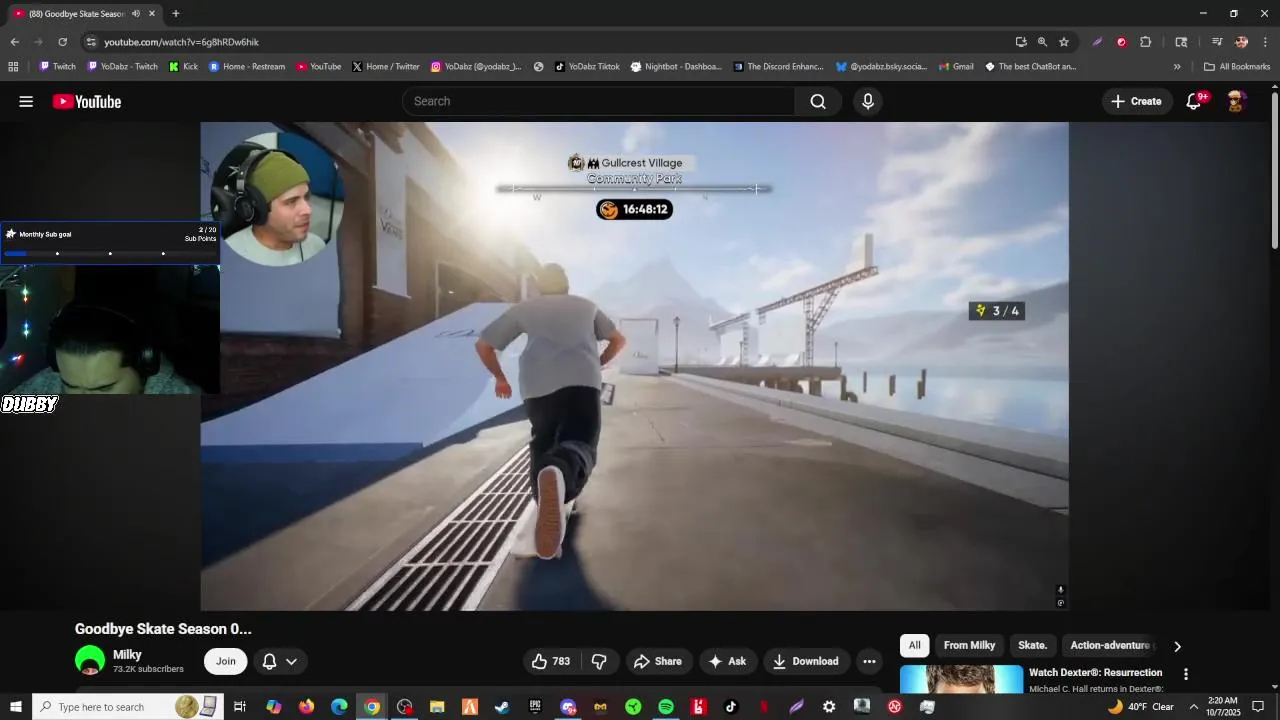The image size is (1280, 720).
Task: Open a new browser tab
Action: coord(176,14)
